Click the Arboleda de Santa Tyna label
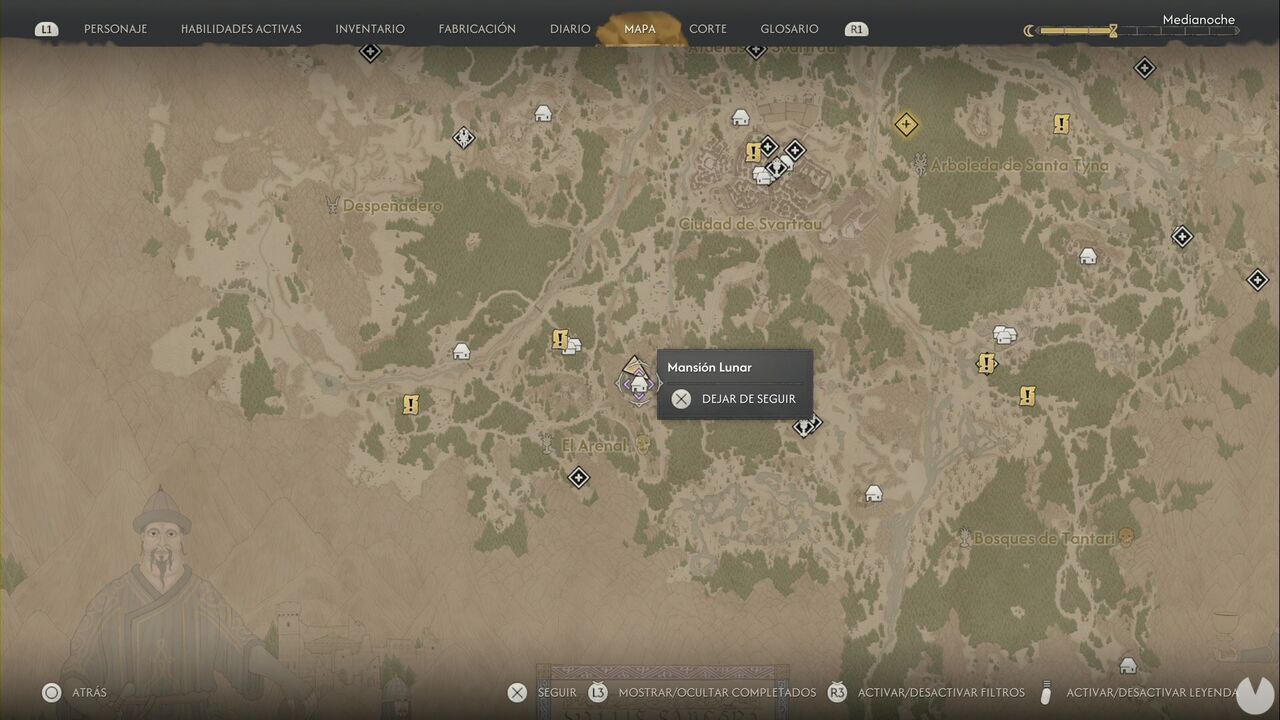Viewport: 1280px width, 720px height. click(1019, 165)
